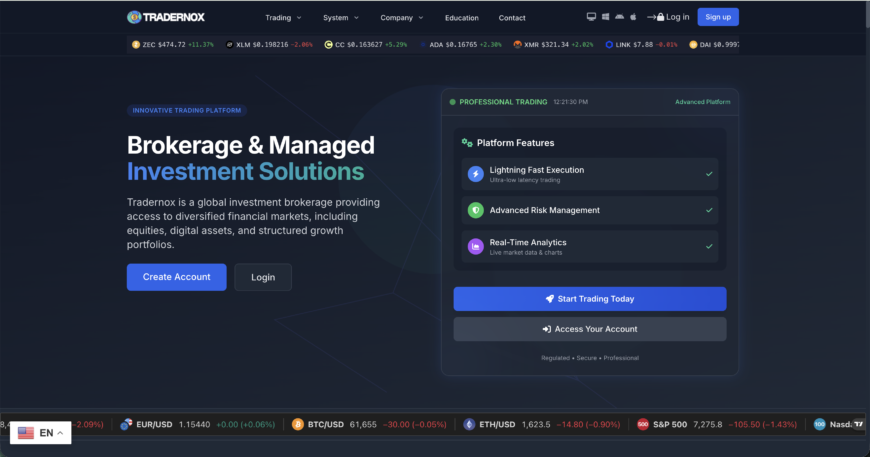Click the Sign up button

click(x=718, y=17)
